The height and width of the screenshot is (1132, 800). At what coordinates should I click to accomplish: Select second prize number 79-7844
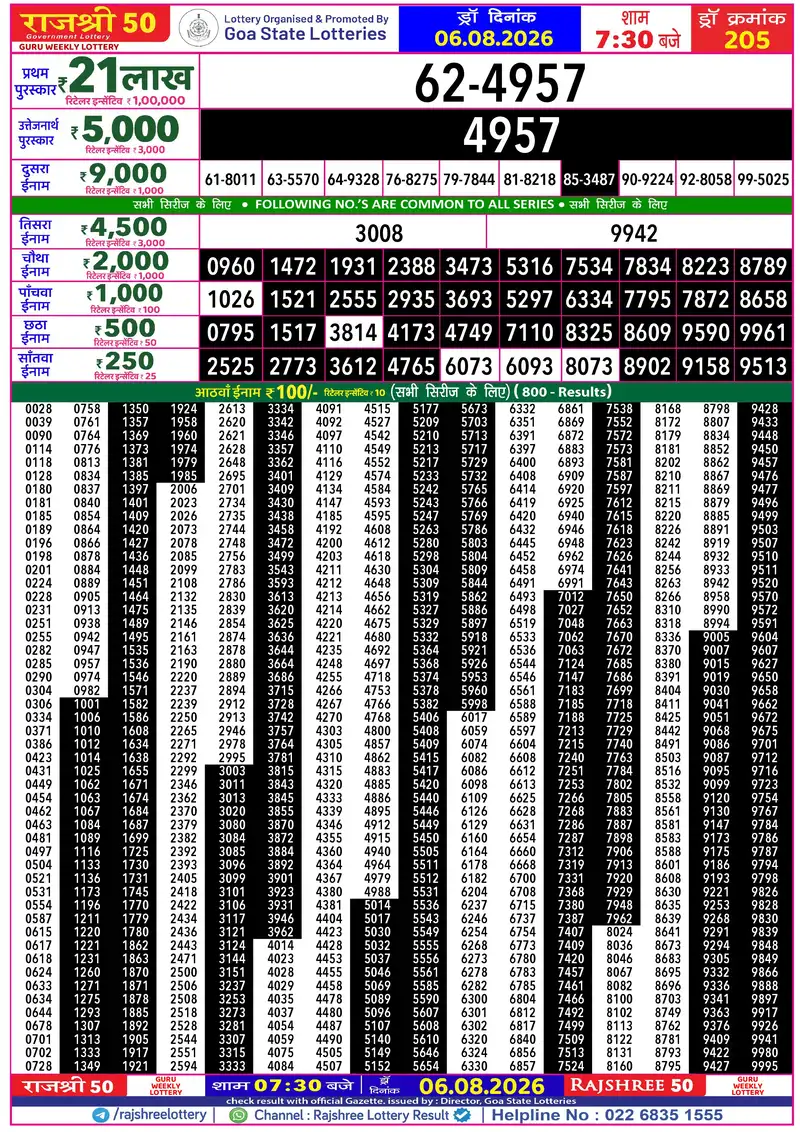(x=469, y=180)
